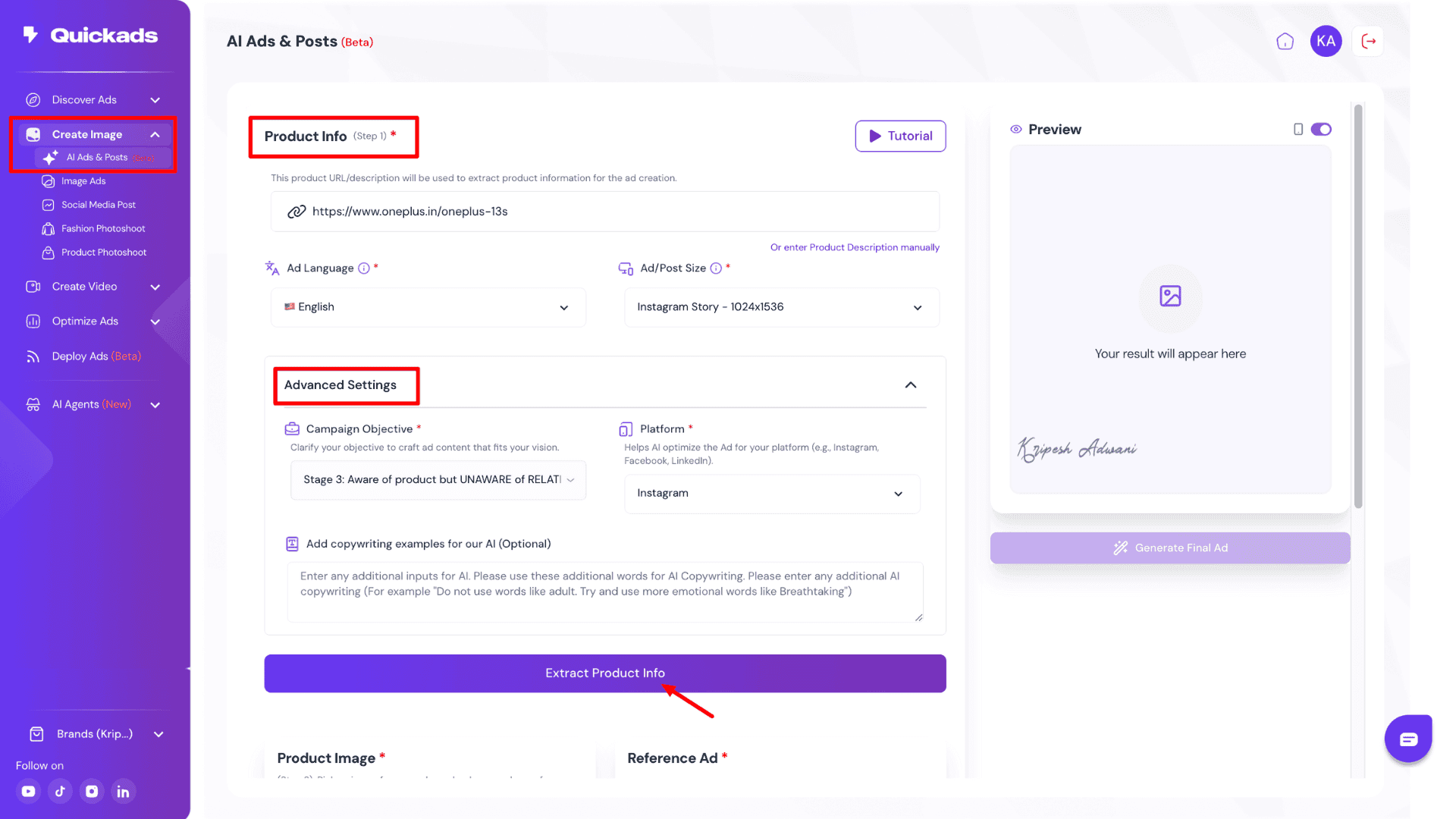The image size is (1456, 819).
Task: Click the Extract Product Info button
Action: [x=604, y=673]
